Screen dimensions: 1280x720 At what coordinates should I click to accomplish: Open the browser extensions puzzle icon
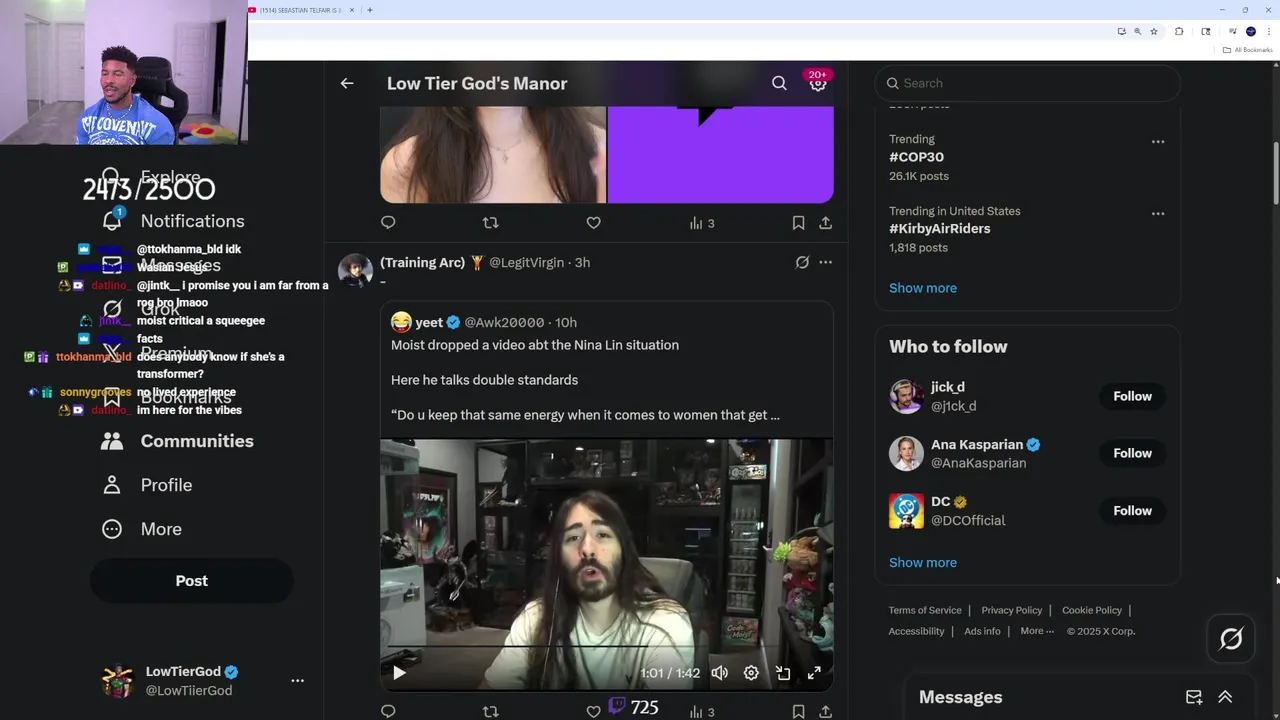(x=1179, y=31)
